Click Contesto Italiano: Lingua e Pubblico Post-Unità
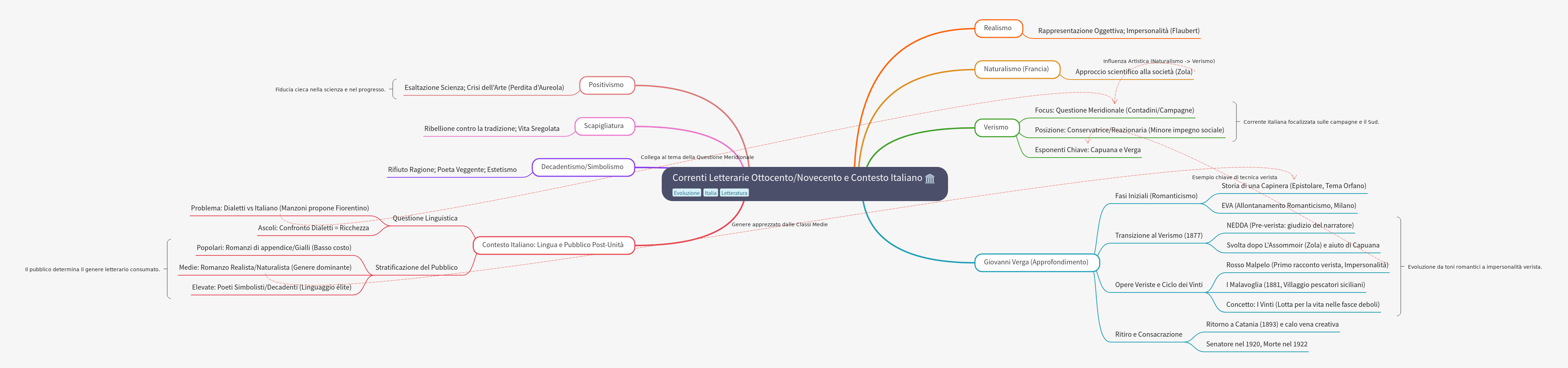 [553, 245]
